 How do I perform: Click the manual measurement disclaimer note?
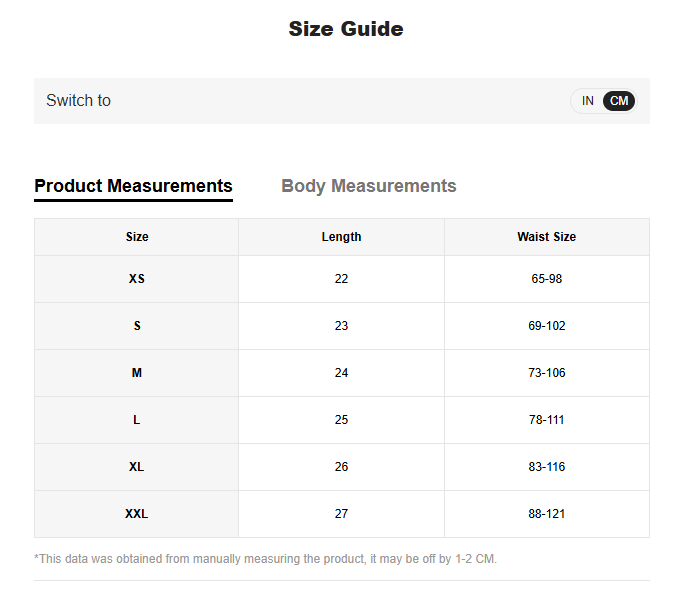[x=265, y=559]
